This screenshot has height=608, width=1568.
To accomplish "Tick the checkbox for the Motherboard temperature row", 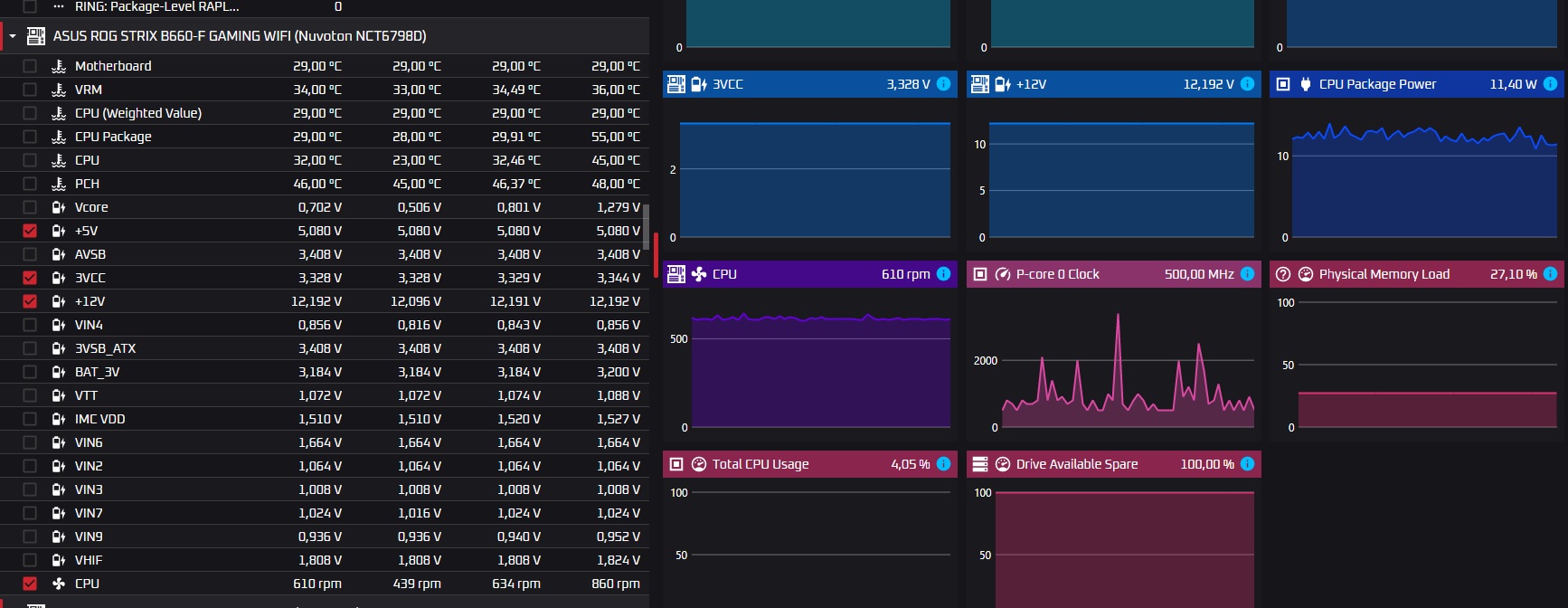I will pos(30,66).
